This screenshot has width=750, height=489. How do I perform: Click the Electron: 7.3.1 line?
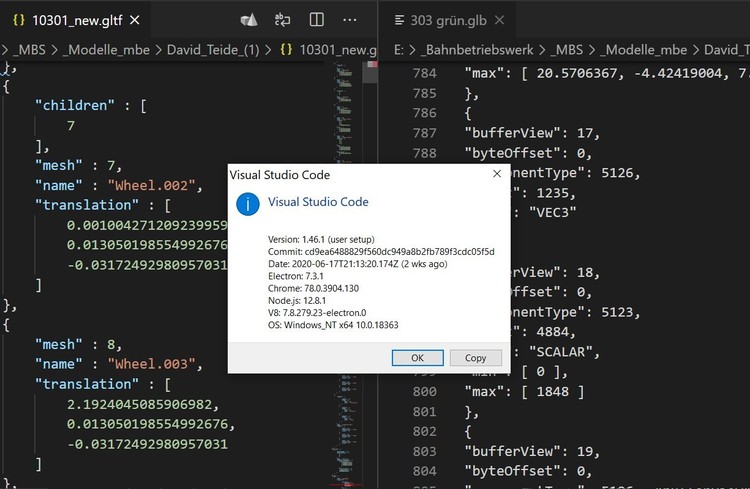(x=296, y=276)
